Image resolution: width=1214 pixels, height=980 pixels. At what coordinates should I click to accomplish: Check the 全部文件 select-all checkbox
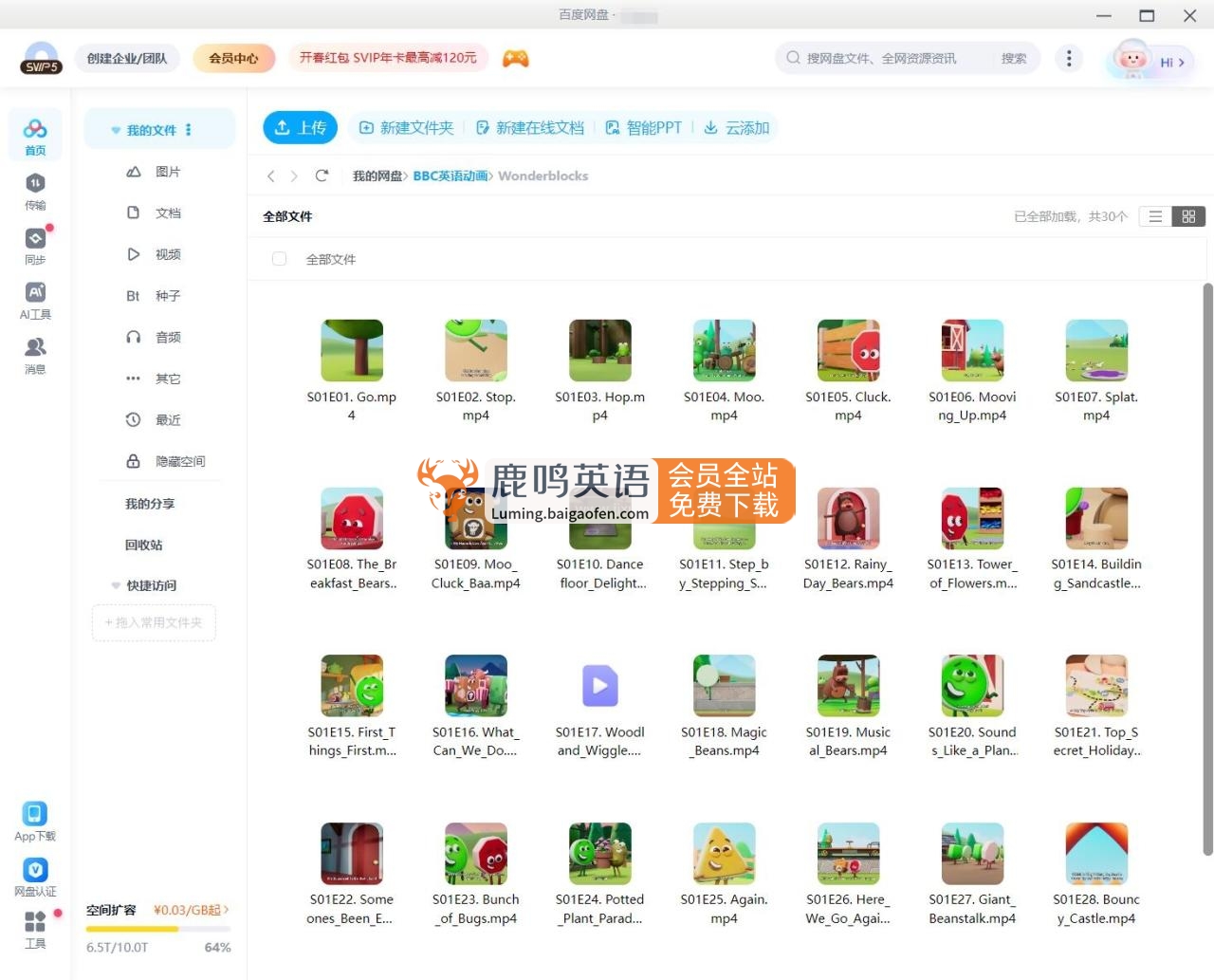(x=279, y=258)
